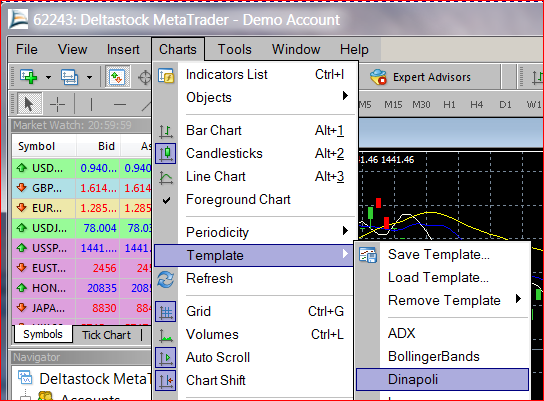Toggle Auto Scroll option
This screenshot has width=544, height=401.
click(x=255, y=357)
